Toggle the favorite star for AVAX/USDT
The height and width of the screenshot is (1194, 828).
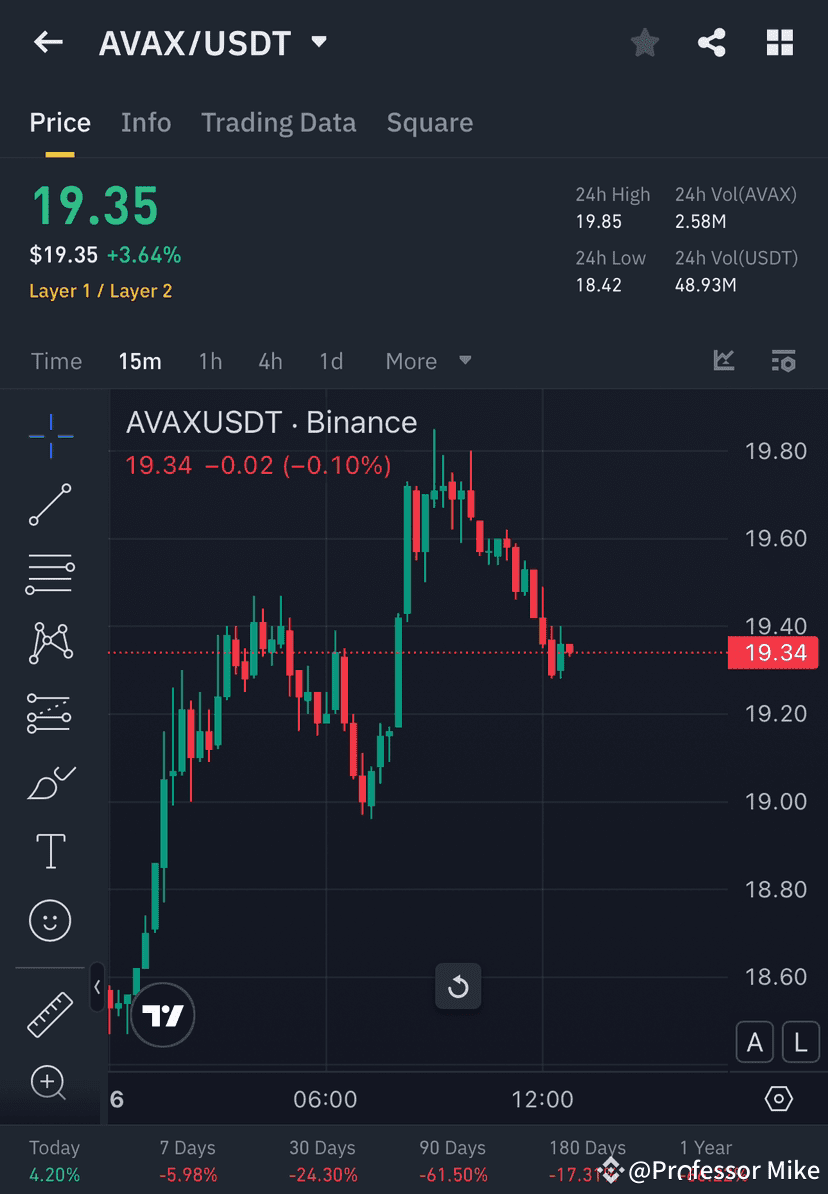(645, 42)
